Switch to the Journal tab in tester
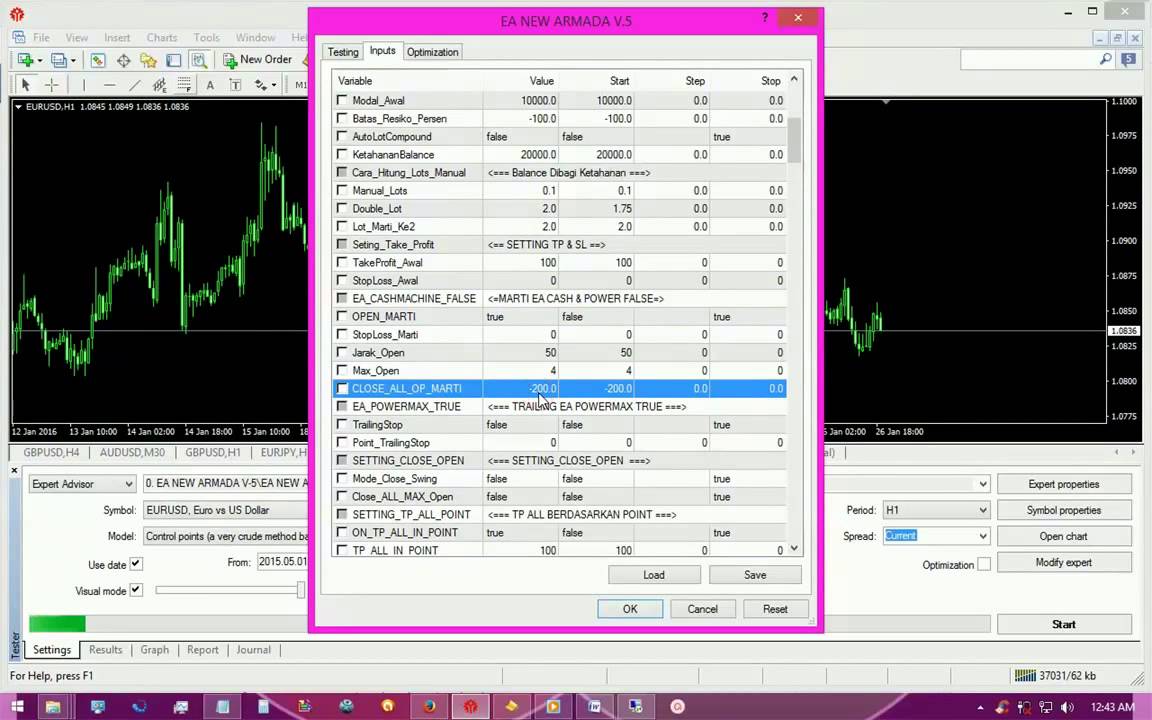The image size is (1152, 720). click(x=253, y=649)
